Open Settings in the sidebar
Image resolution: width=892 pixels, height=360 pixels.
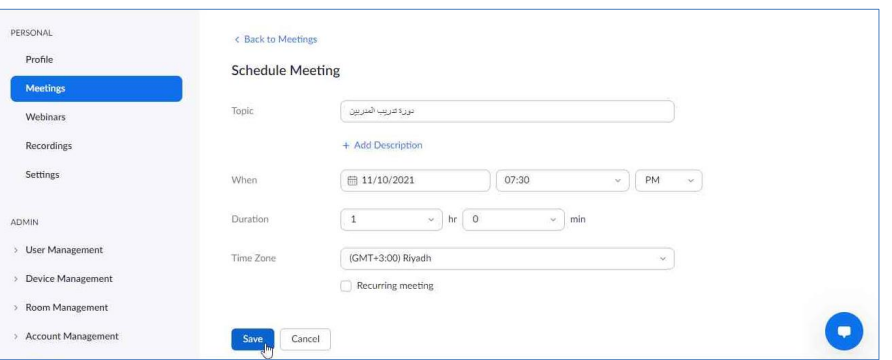(42, 175)
